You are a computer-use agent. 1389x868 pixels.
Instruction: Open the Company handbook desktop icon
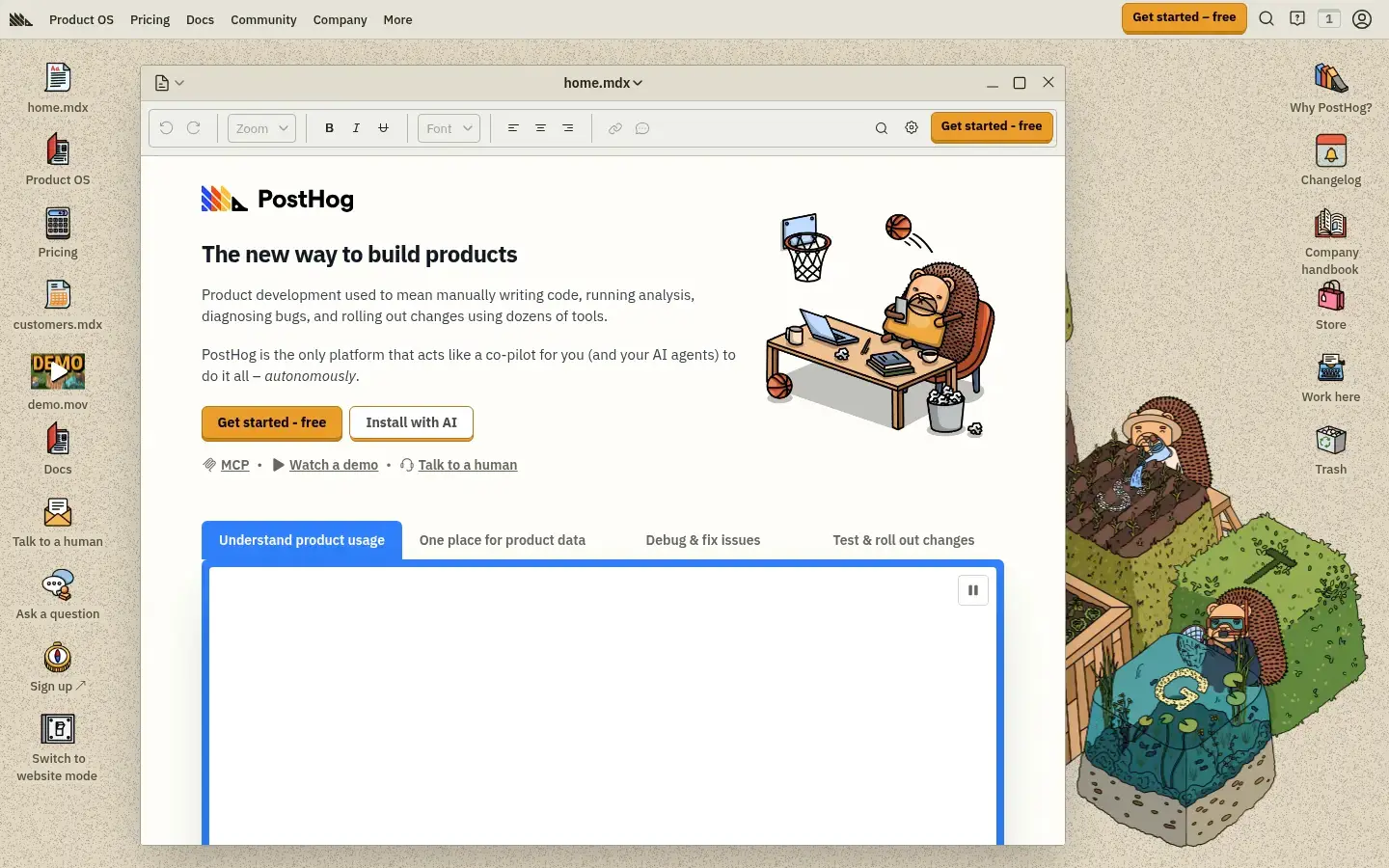click(x=1331, y=223)
